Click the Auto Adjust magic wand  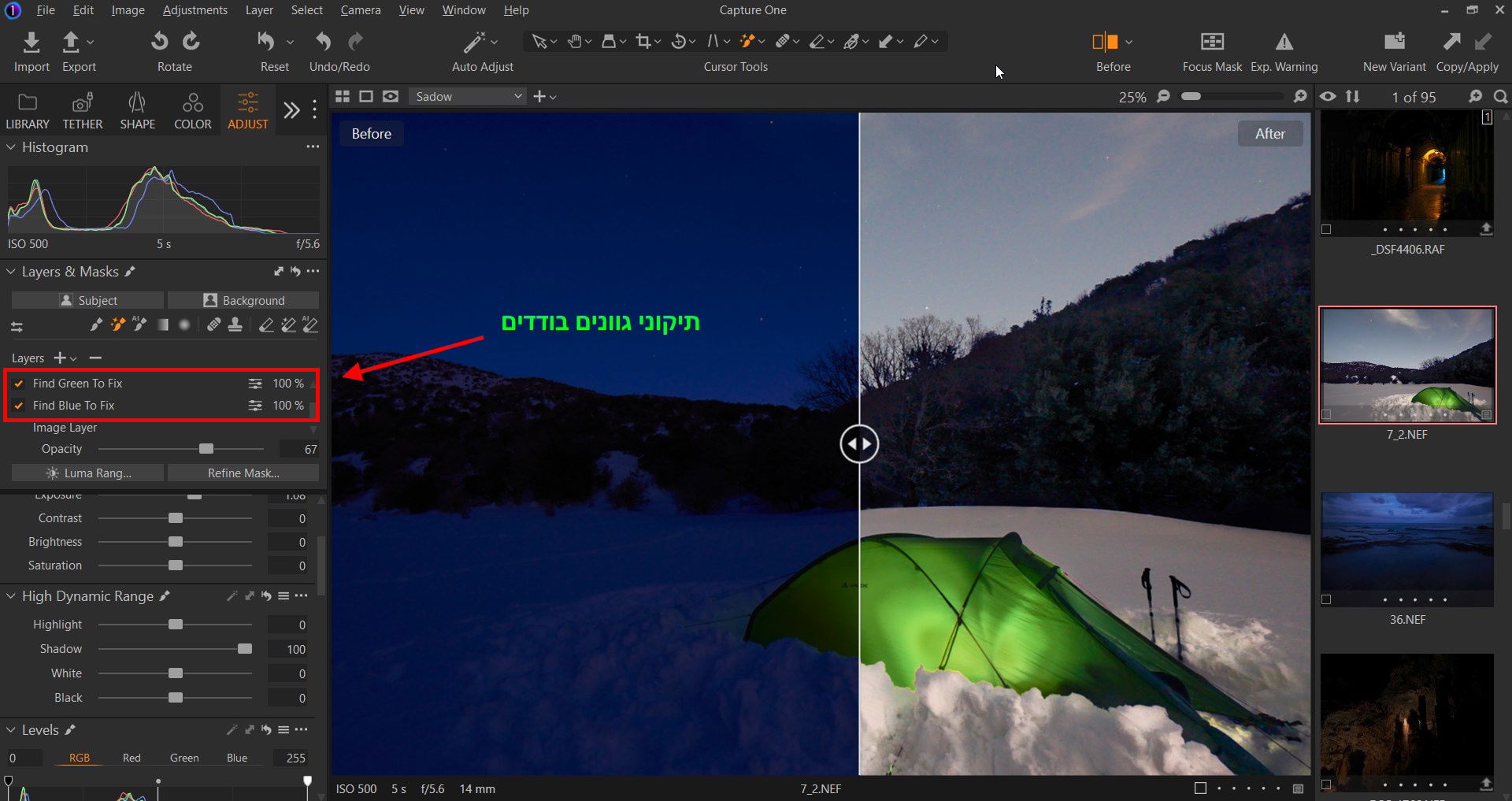[x=474, y=42]
